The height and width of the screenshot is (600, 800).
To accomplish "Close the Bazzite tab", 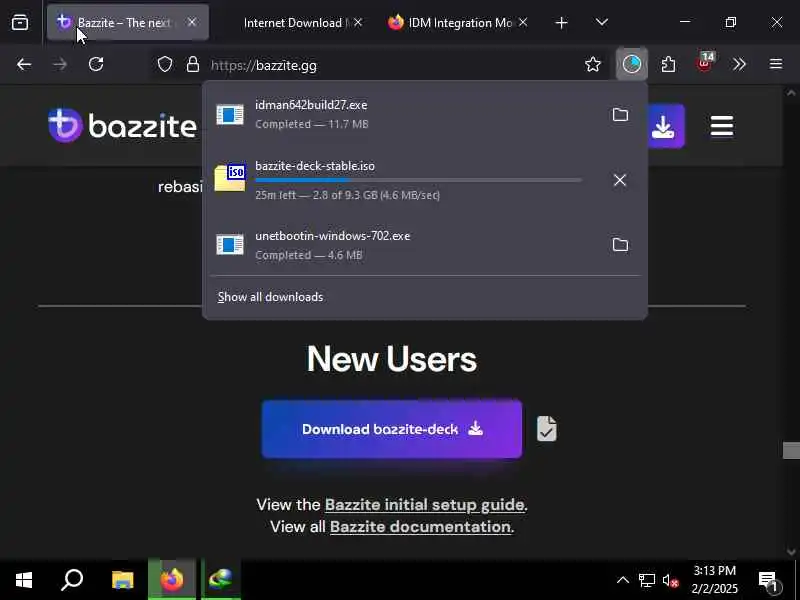I will pyautogui.click(x=192, y=22).
